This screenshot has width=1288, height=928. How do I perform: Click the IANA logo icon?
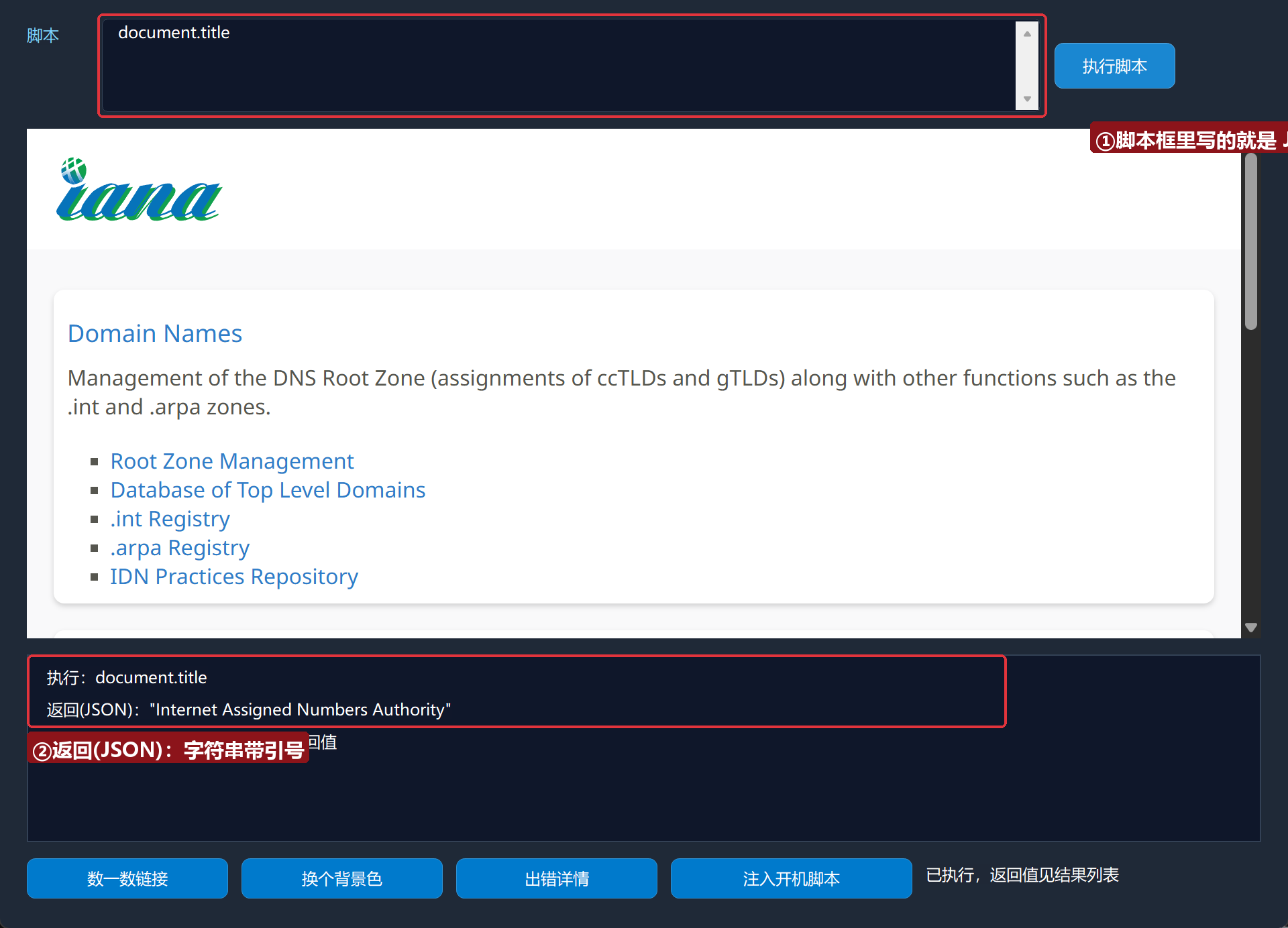click(x=139, y=190)
